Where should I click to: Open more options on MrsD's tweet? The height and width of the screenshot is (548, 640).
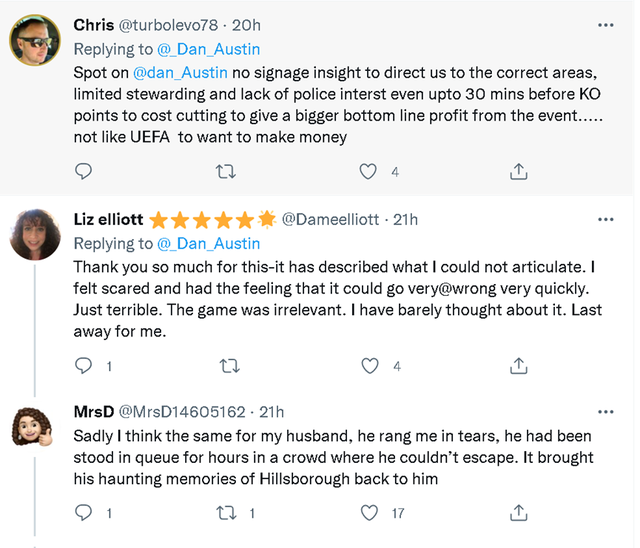point(605,411)
